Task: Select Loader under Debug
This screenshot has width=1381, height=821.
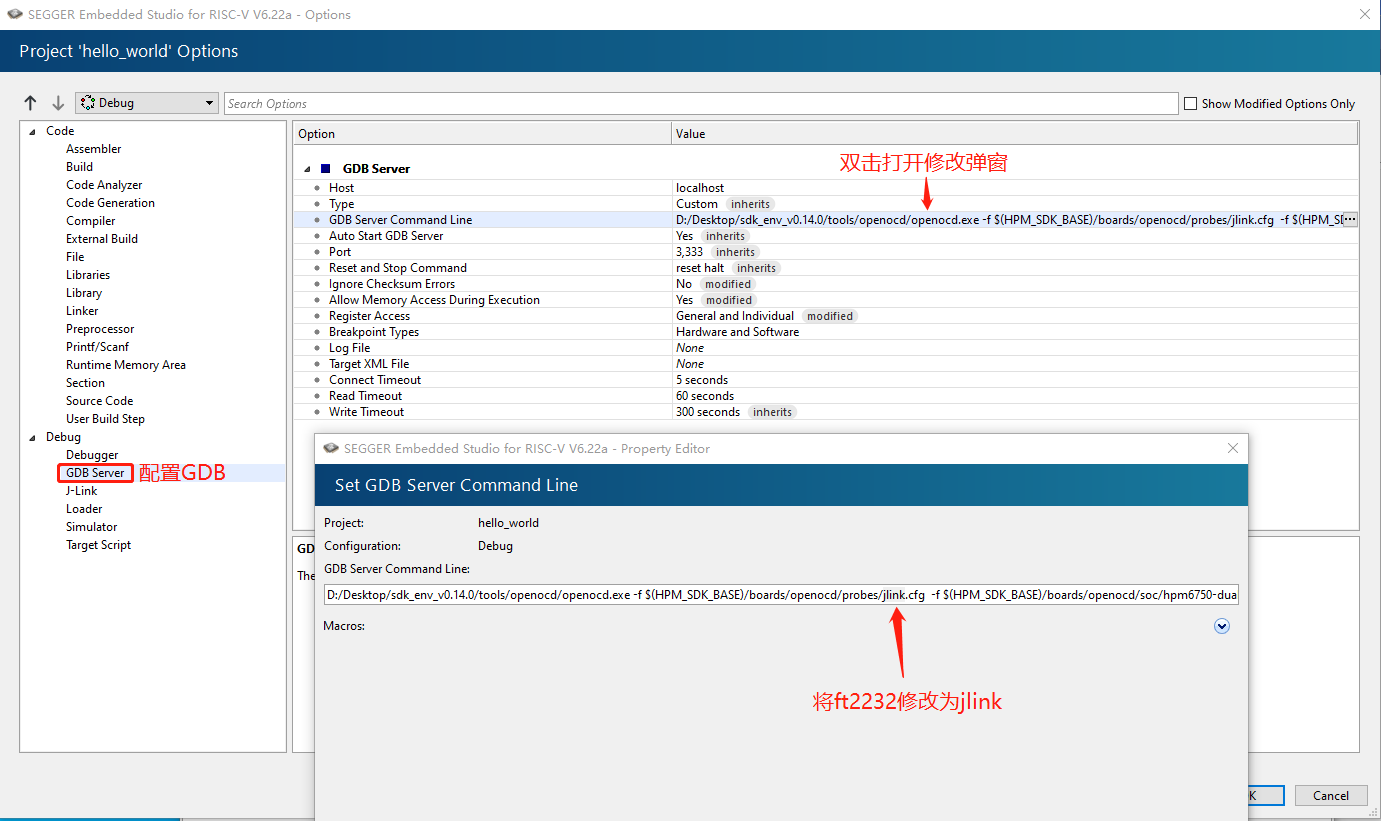Action: pos(84,509)
